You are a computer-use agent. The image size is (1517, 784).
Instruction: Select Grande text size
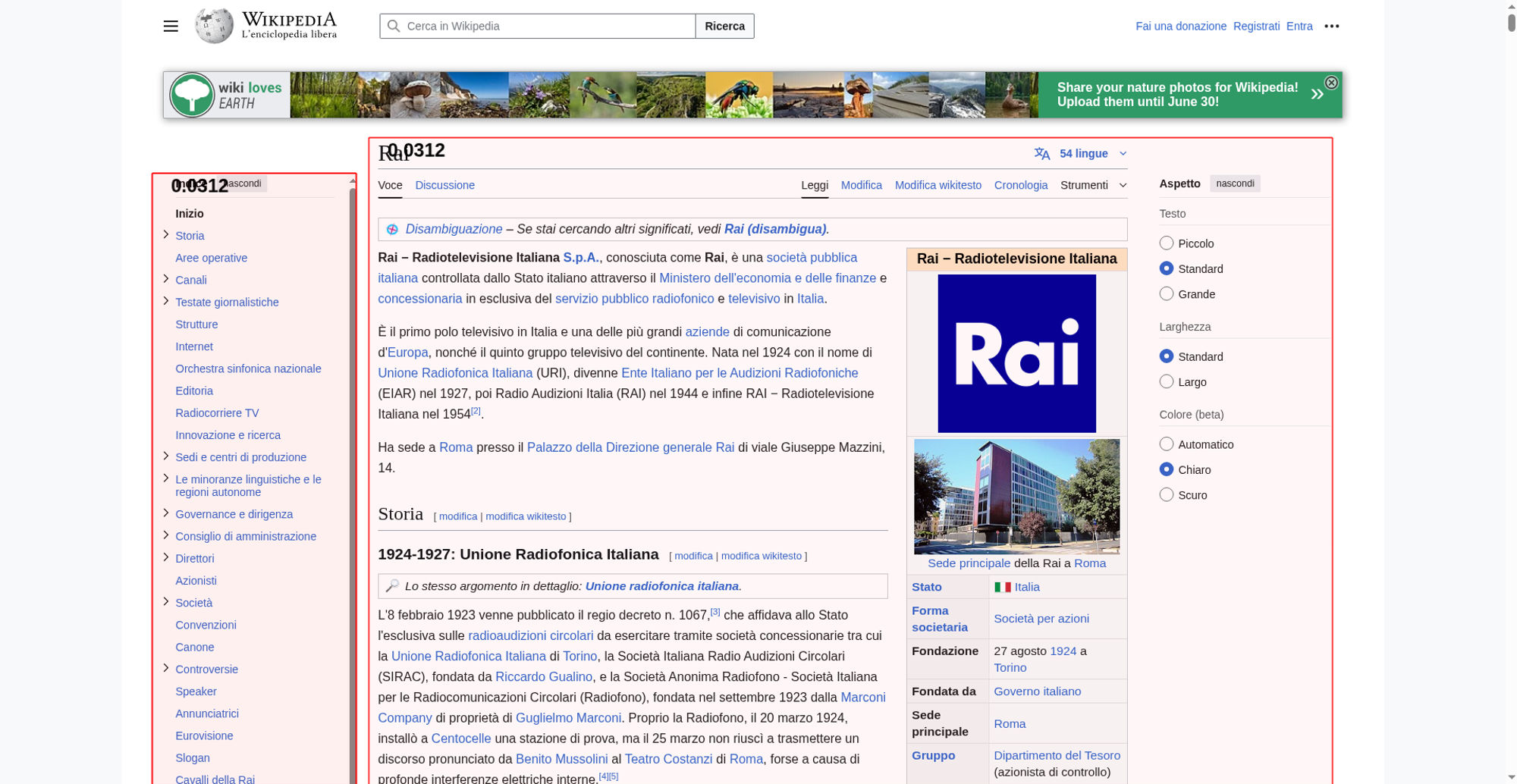pyautogui.click(x=1167, y=293)
